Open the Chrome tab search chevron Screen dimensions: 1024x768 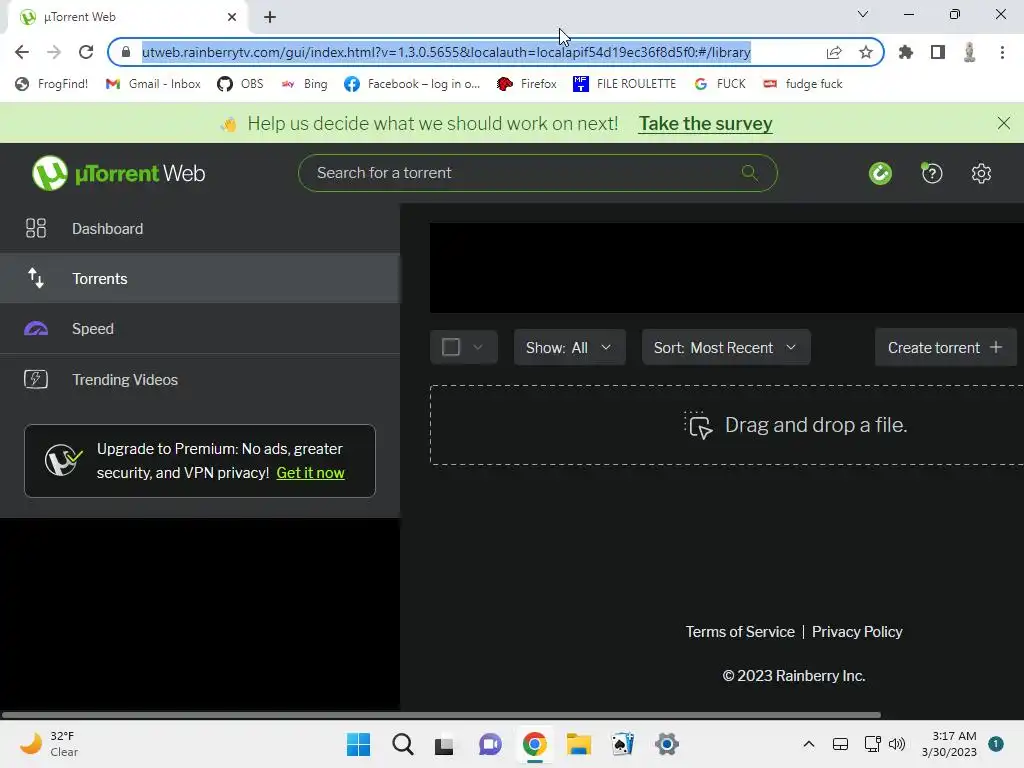point(863,14)
